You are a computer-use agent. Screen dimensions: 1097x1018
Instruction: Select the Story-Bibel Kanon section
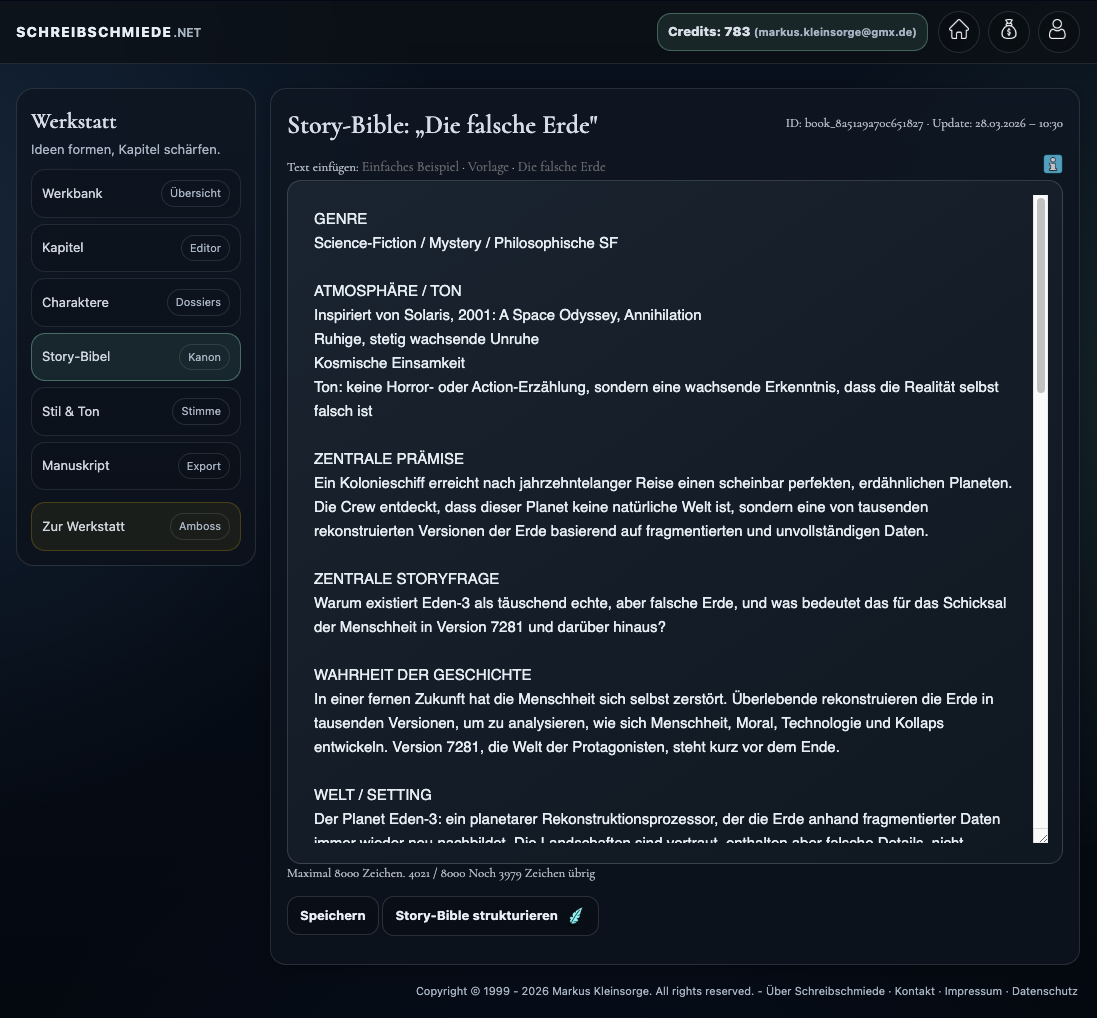pyautogui.click(x=135, y=356)
